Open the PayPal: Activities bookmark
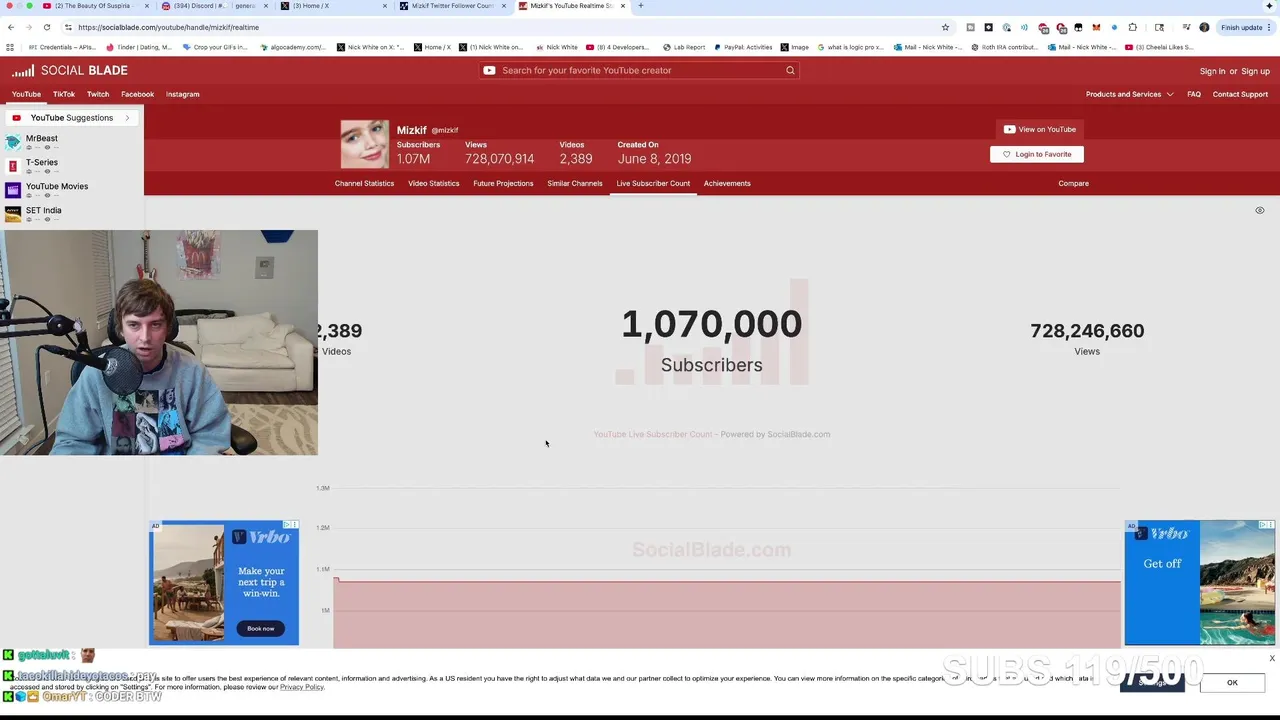 (743, 47)
